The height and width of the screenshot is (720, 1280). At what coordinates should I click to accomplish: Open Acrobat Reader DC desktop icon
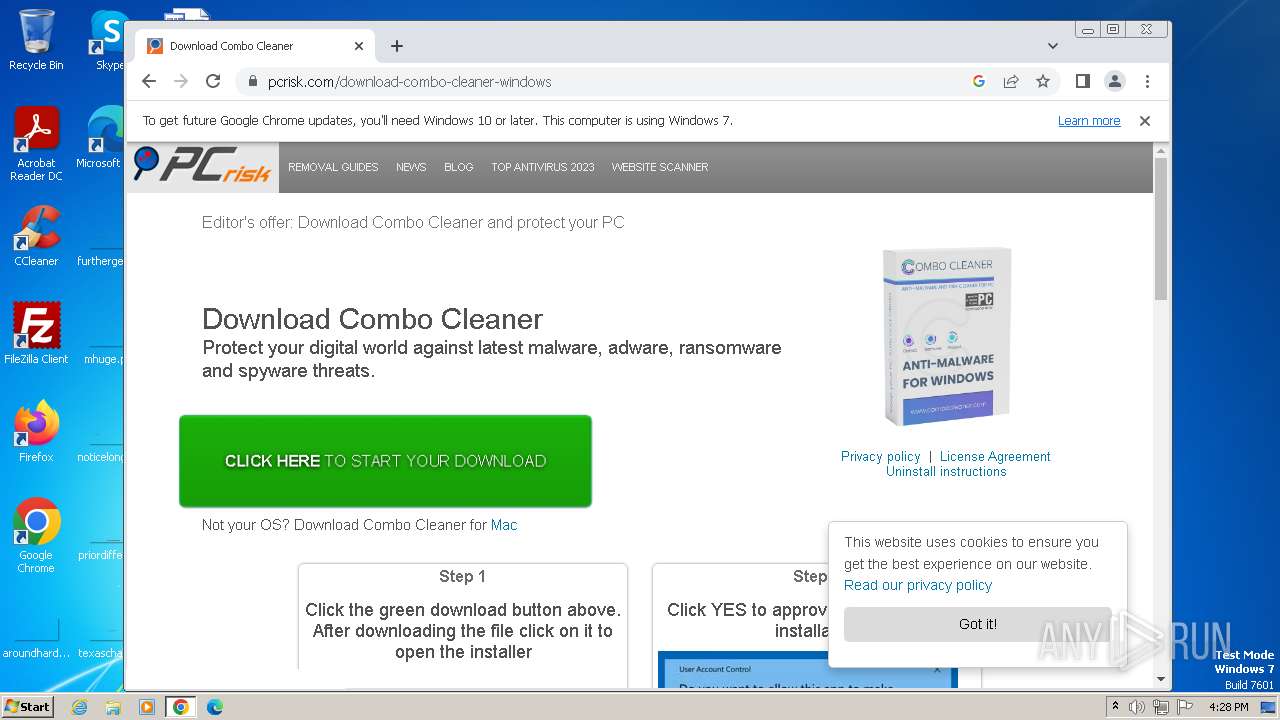[36, 144]
